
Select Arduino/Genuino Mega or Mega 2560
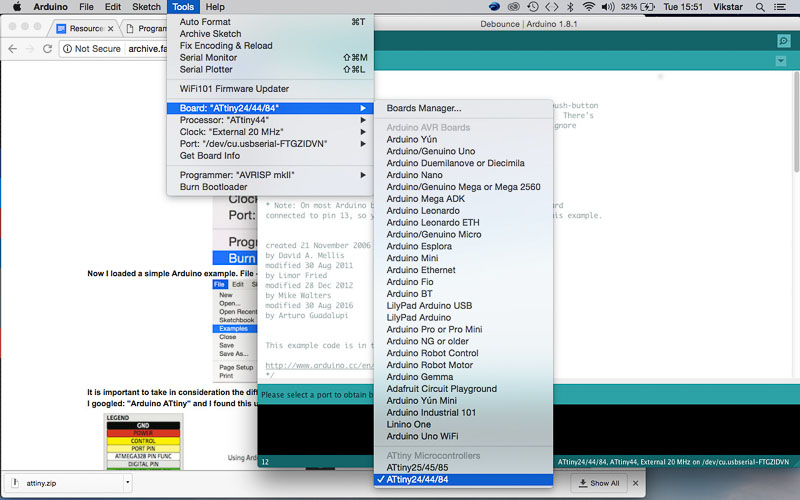pyautogui.click(x=463, y=187)
